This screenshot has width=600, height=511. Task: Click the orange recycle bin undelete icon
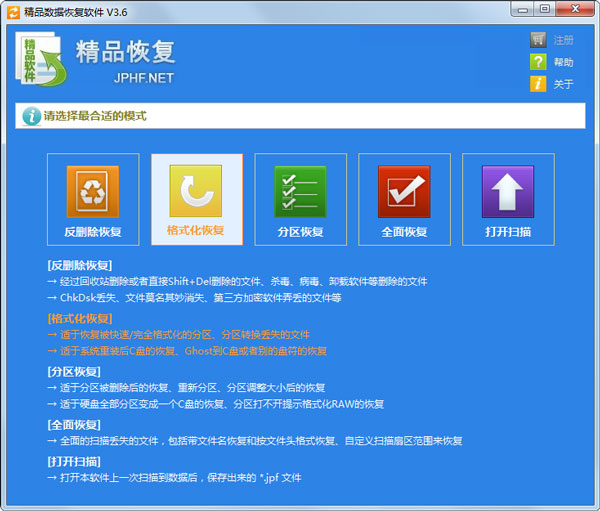tap(93, 191)
